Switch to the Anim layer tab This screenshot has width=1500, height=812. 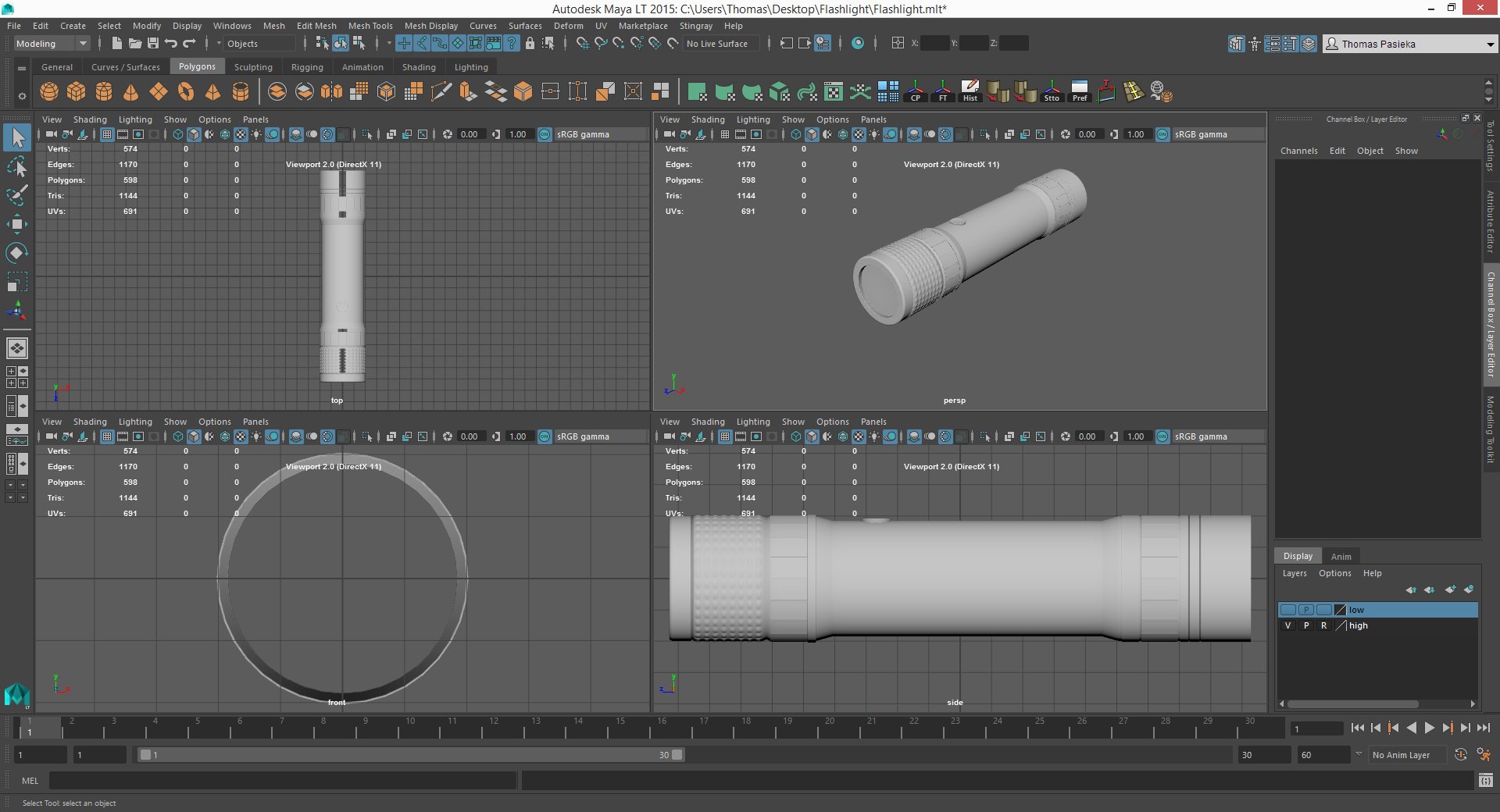pyautogui.click(x=1341, y=557)
